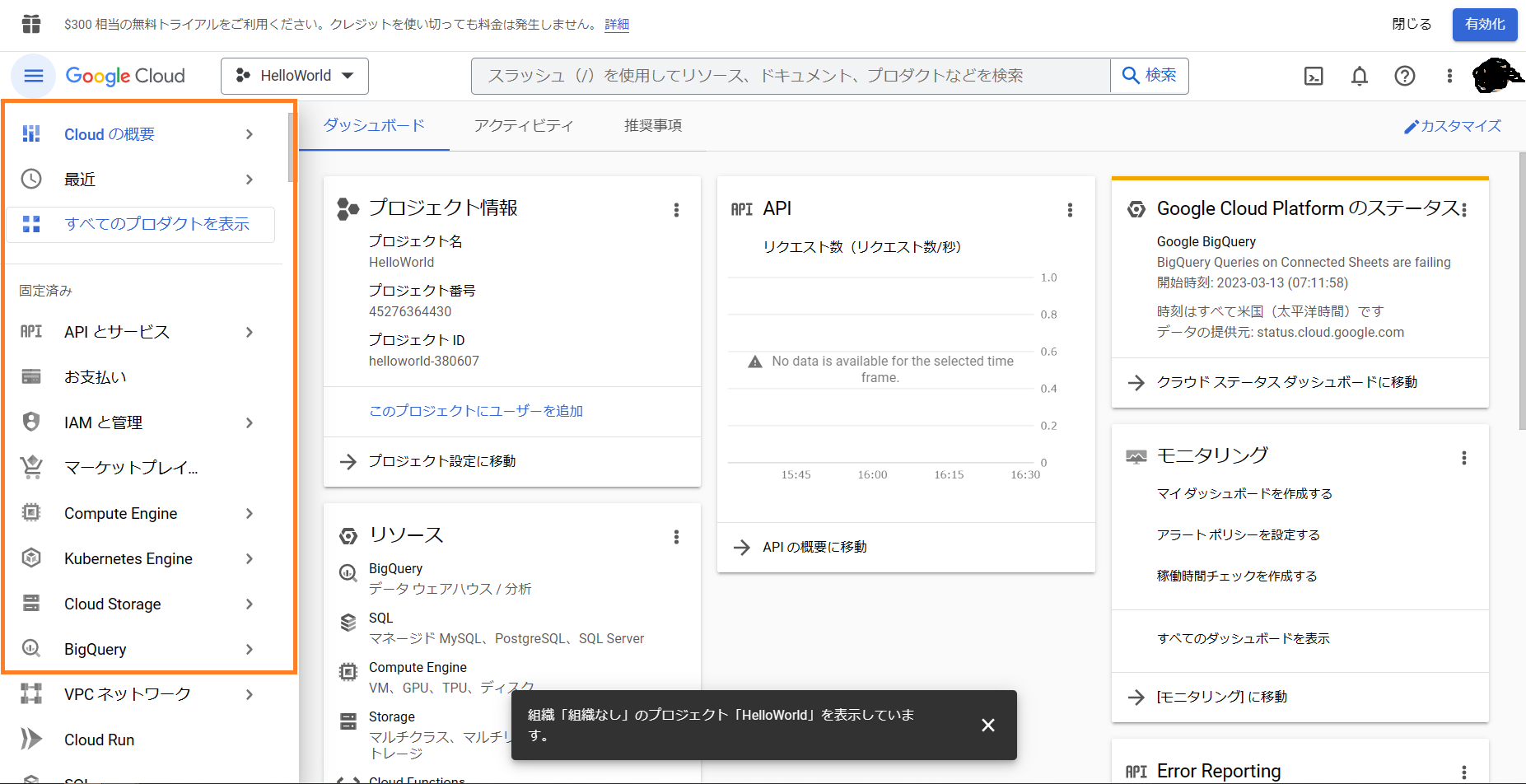Click the user account avatar

click(x=1496, y=76)
